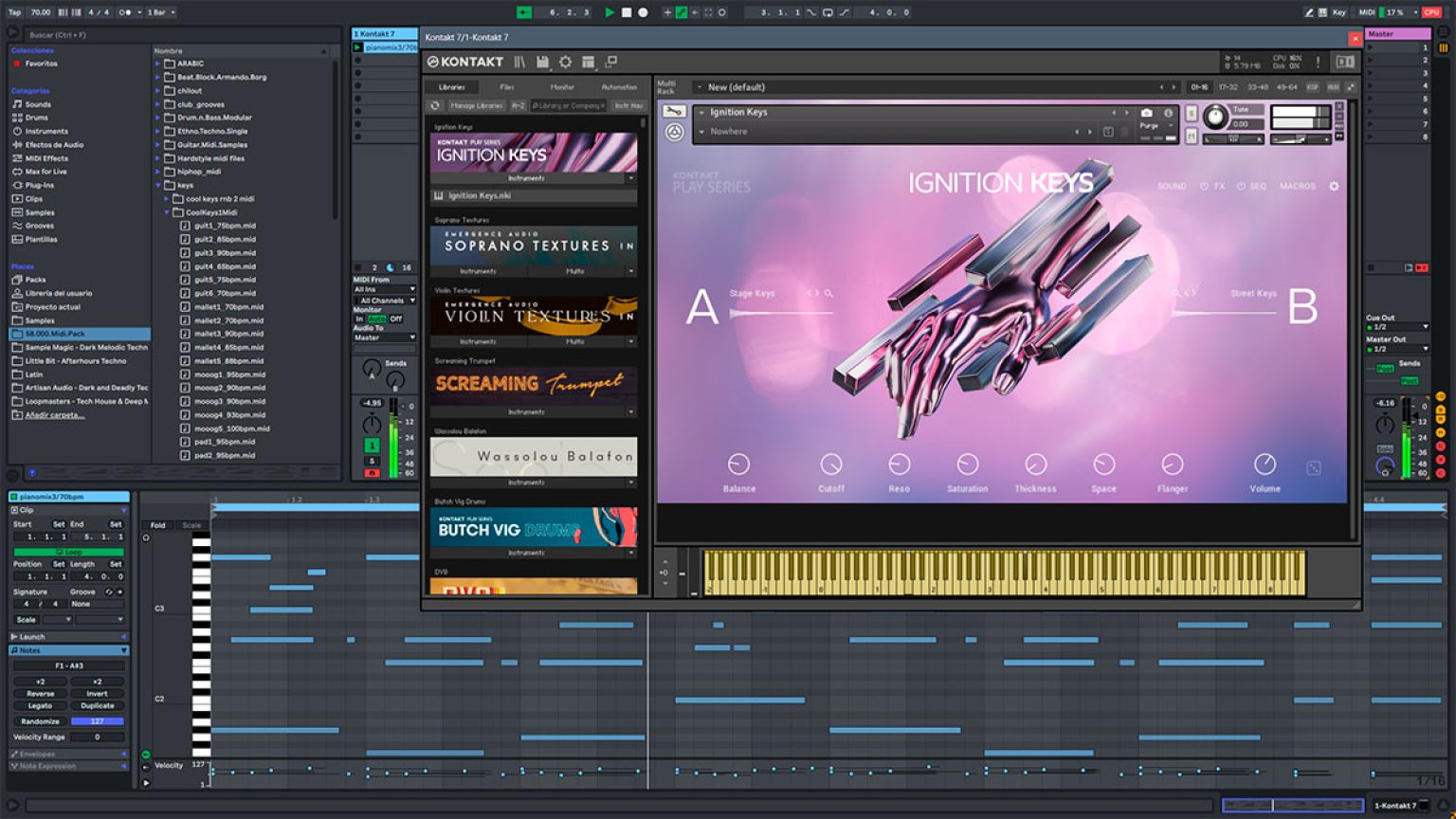Collapse the keys folder in the browser
The height and width of the screenshot is (819, 1456).
coord(157,185)
